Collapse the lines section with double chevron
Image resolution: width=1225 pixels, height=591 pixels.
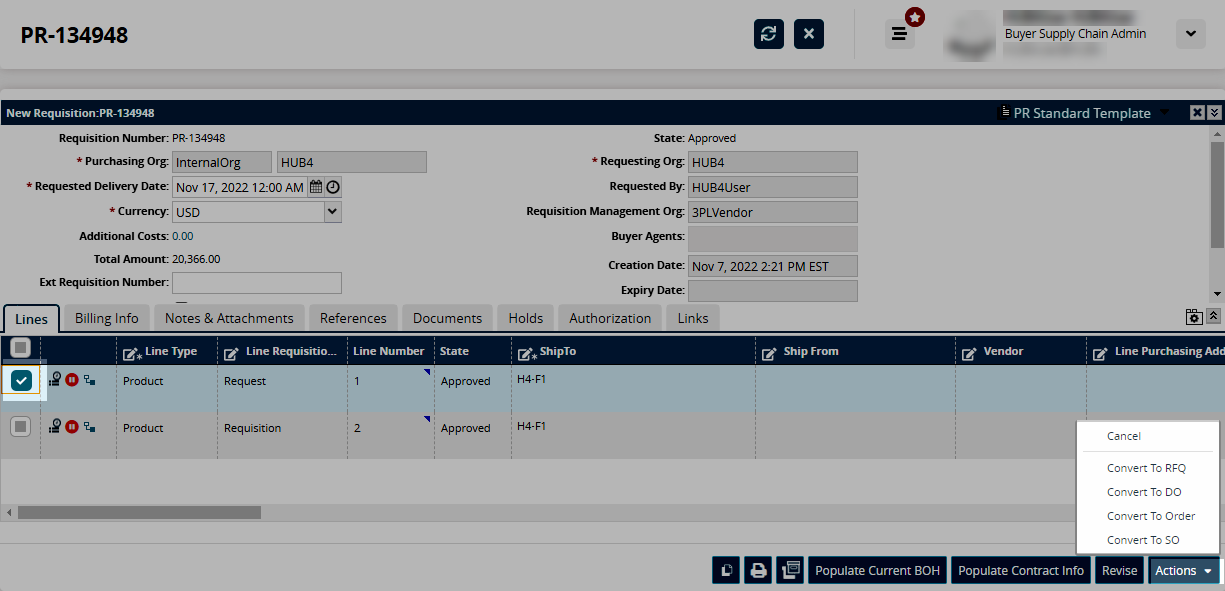click(1213, 316)
